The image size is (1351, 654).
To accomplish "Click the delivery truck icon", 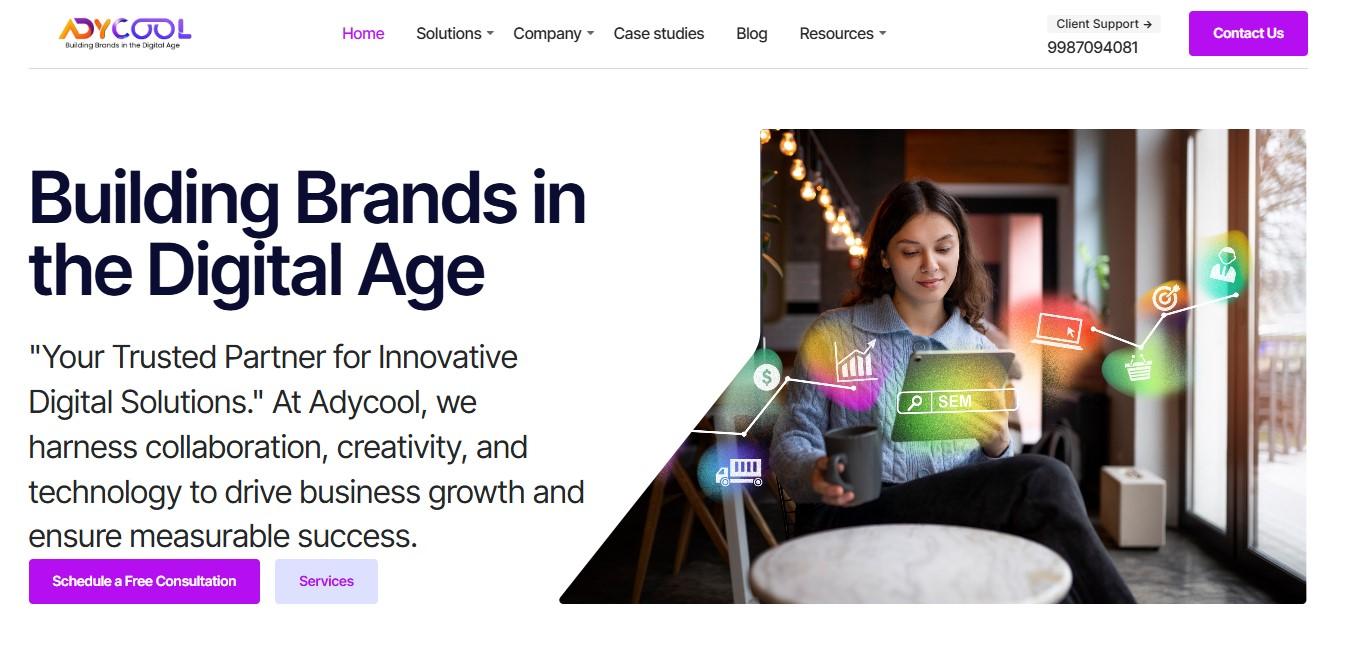I will point(739,472).
